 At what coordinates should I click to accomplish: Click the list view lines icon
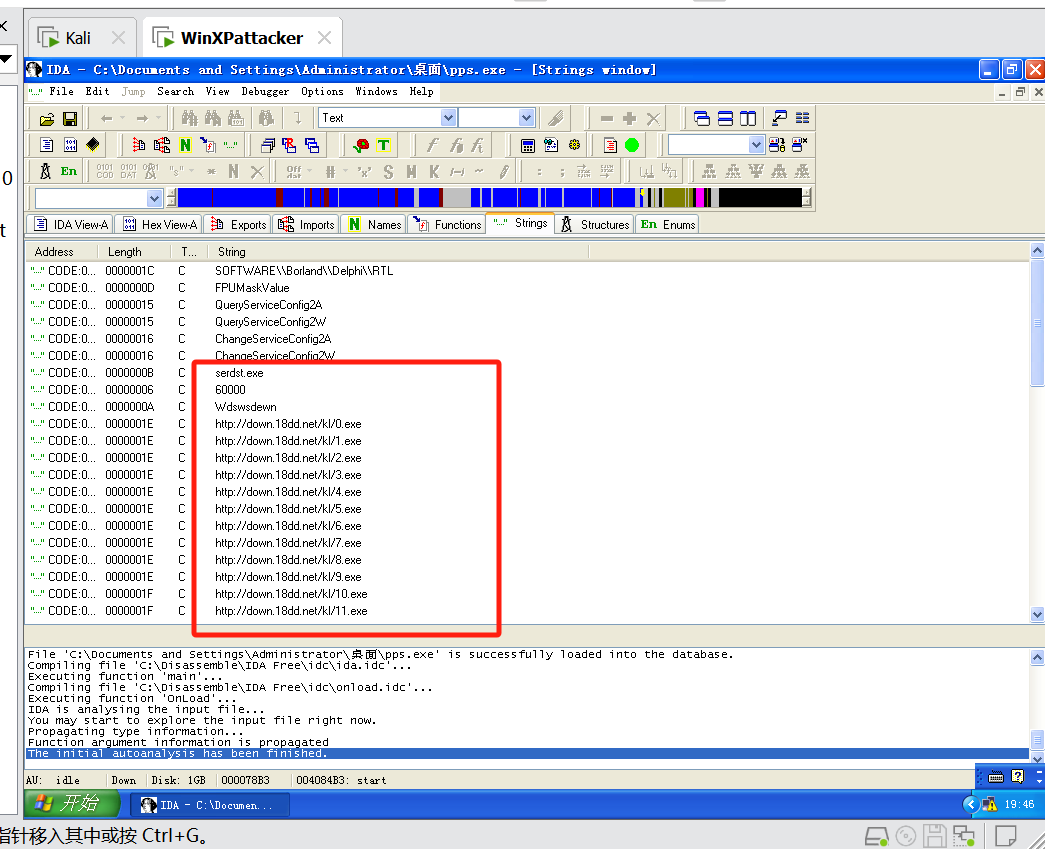802,119
